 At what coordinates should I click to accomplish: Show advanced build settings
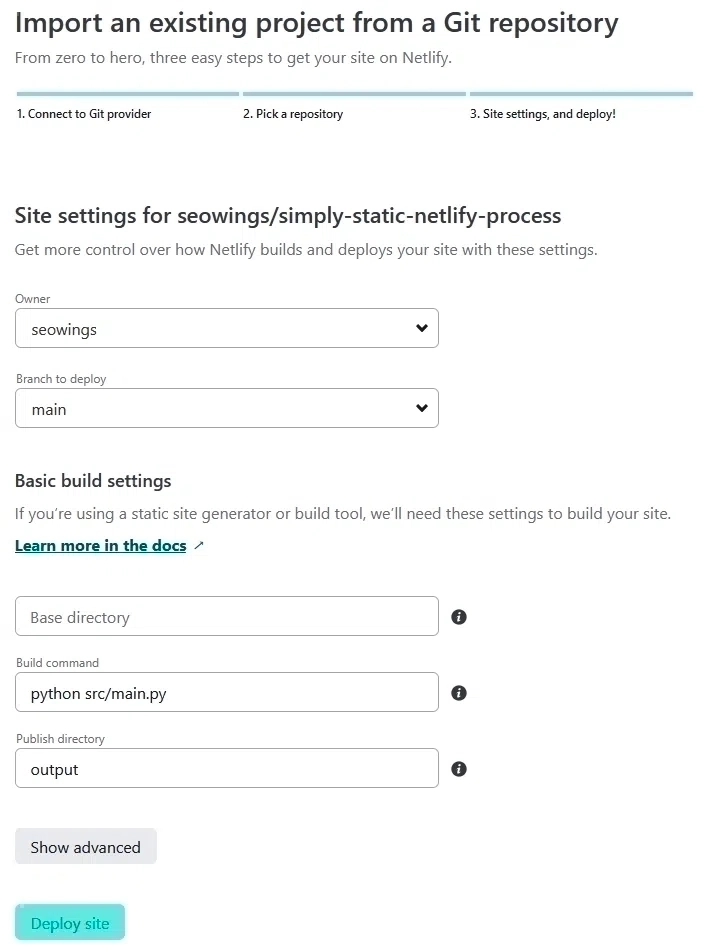click(x=85, y=846)
